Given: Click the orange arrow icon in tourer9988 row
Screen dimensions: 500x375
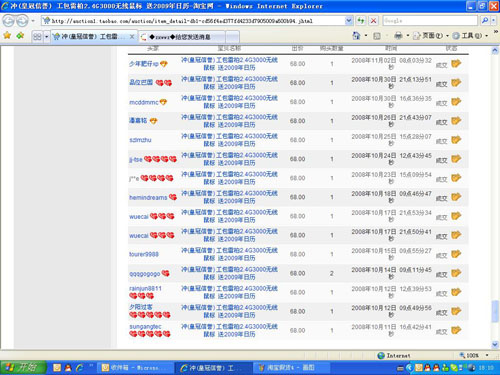Looking at the screenshot, I should click(x=456, y=254).
